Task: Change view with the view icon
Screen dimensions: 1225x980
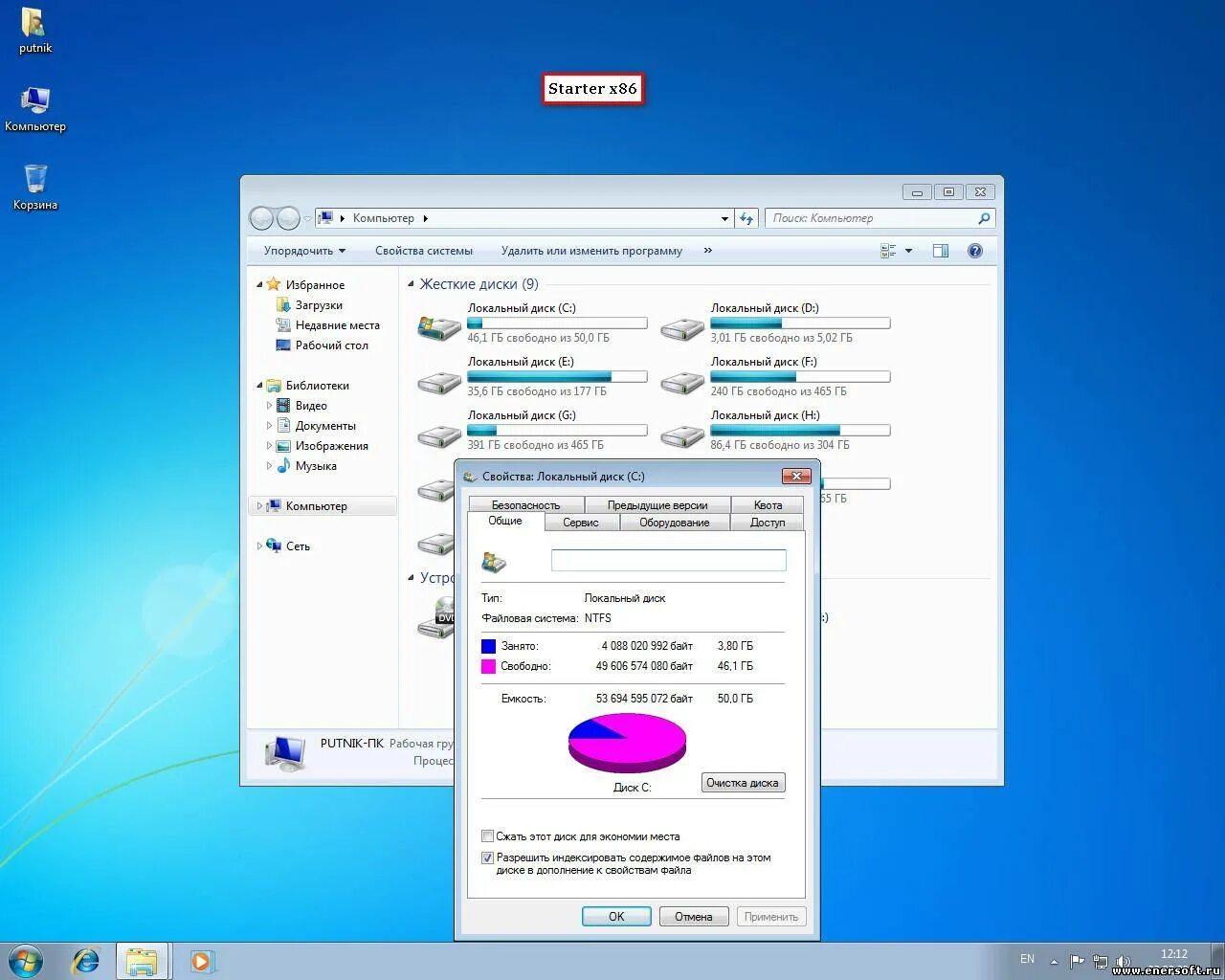Action: point(888,251)
